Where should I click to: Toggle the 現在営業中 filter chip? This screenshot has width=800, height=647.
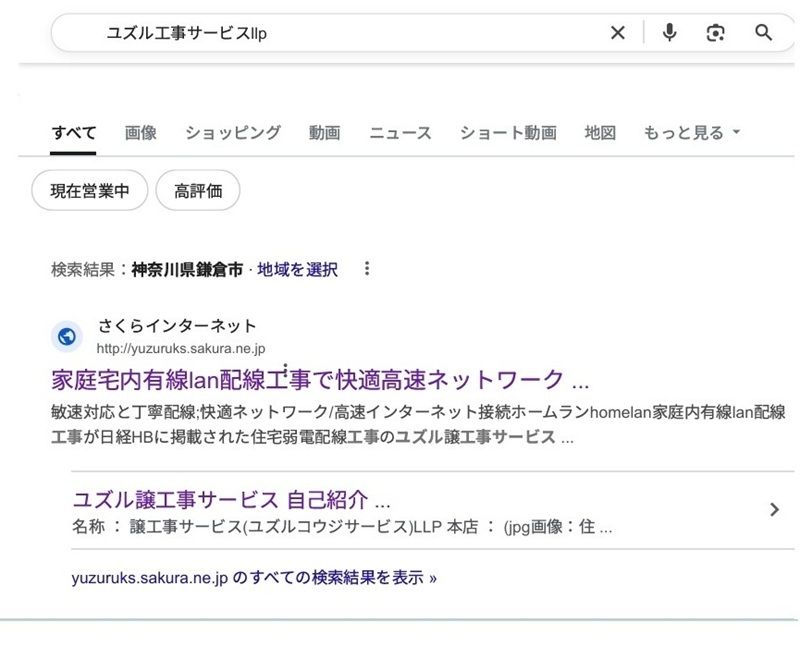[x=89, y=190]
